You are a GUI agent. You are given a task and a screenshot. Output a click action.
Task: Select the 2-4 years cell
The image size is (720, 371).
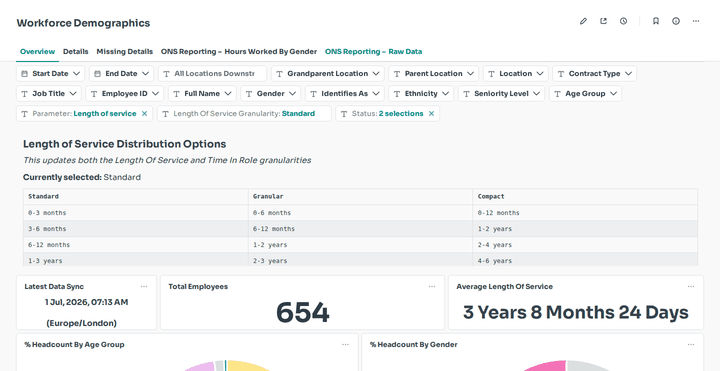click(585, 245)
